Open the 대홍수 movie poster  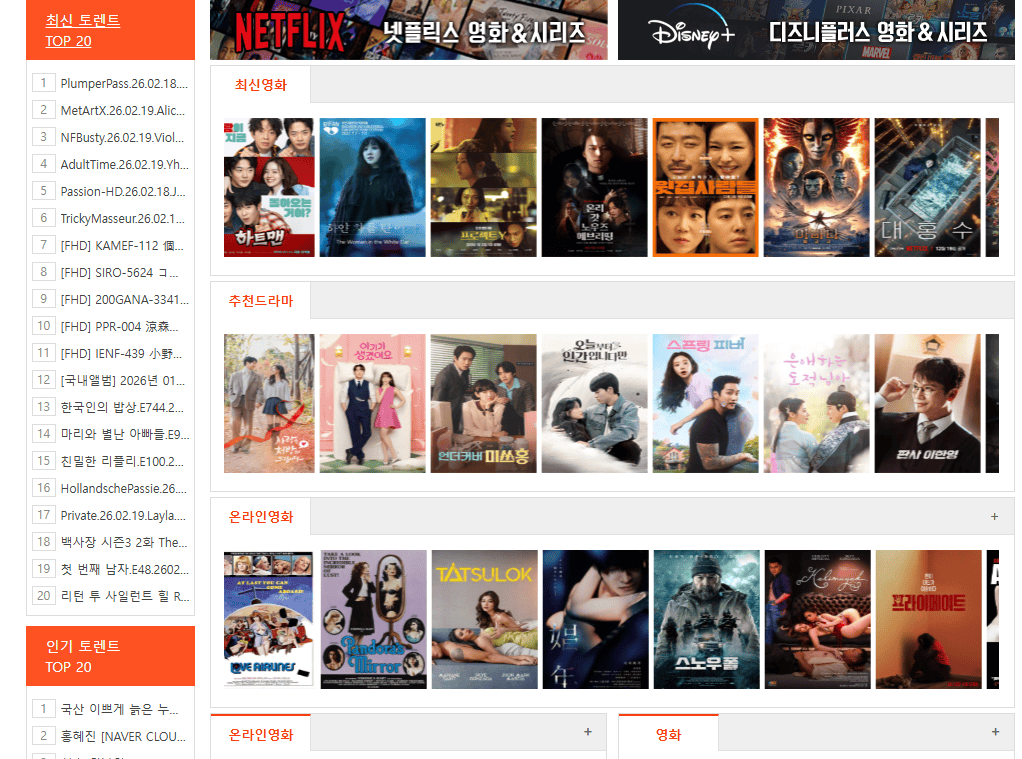(927, 187)
